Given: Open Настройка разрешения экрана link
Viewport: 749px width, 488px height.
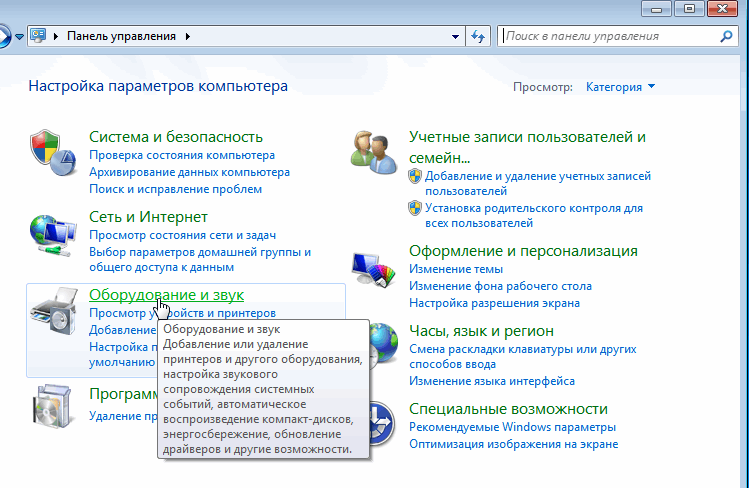Looking at the screenshot, I should (x=494, y=303).
